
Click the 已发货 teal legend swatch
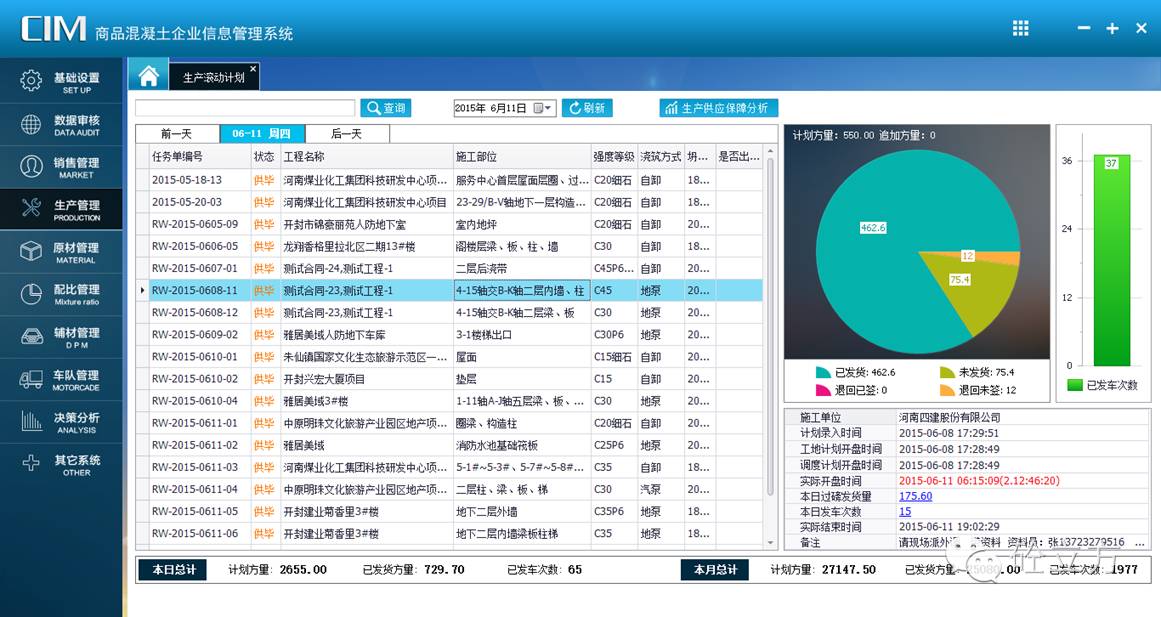(x=823, y=372)
